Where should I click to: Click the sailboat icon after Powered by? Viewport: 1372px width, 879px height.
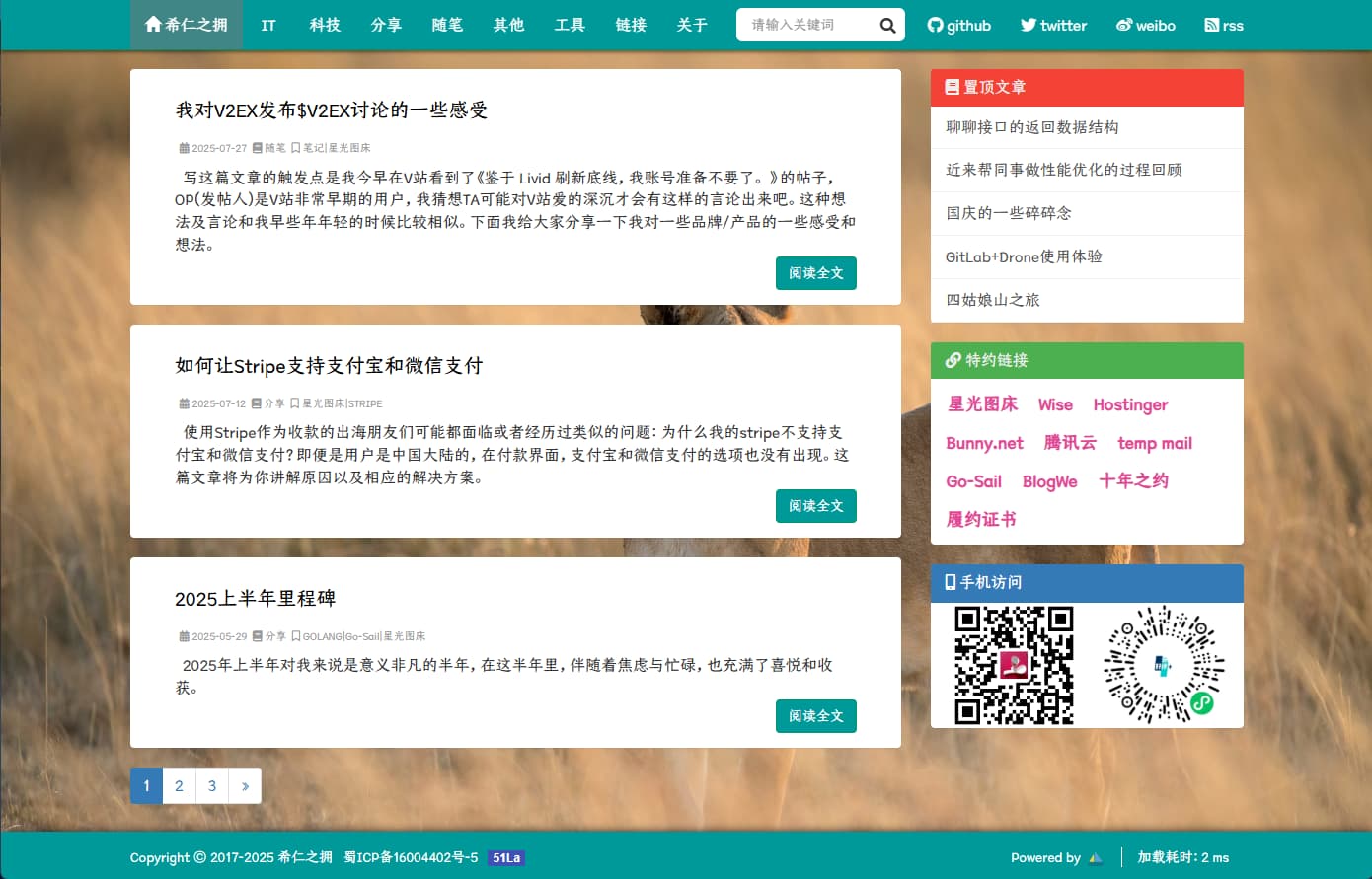click(x=1096, y=857)
